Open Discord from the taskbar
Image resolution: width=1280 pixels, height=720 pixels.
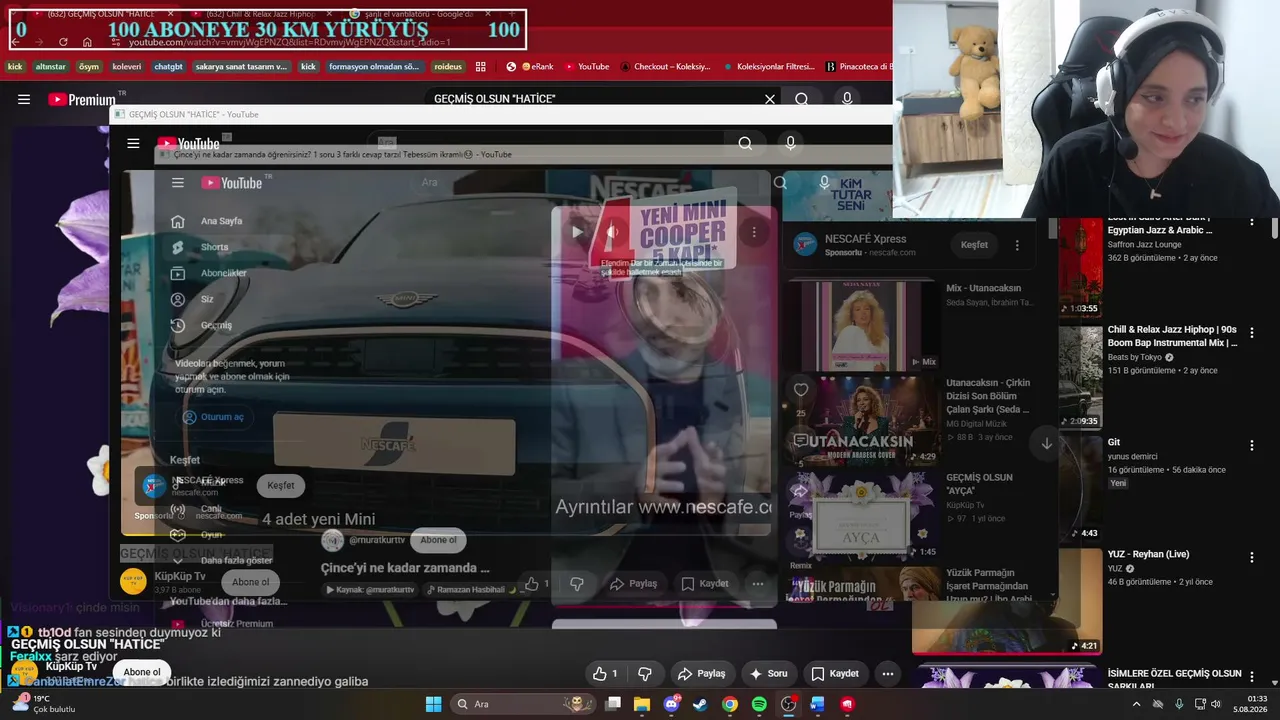pyautogui.click(x=671, y=704)
